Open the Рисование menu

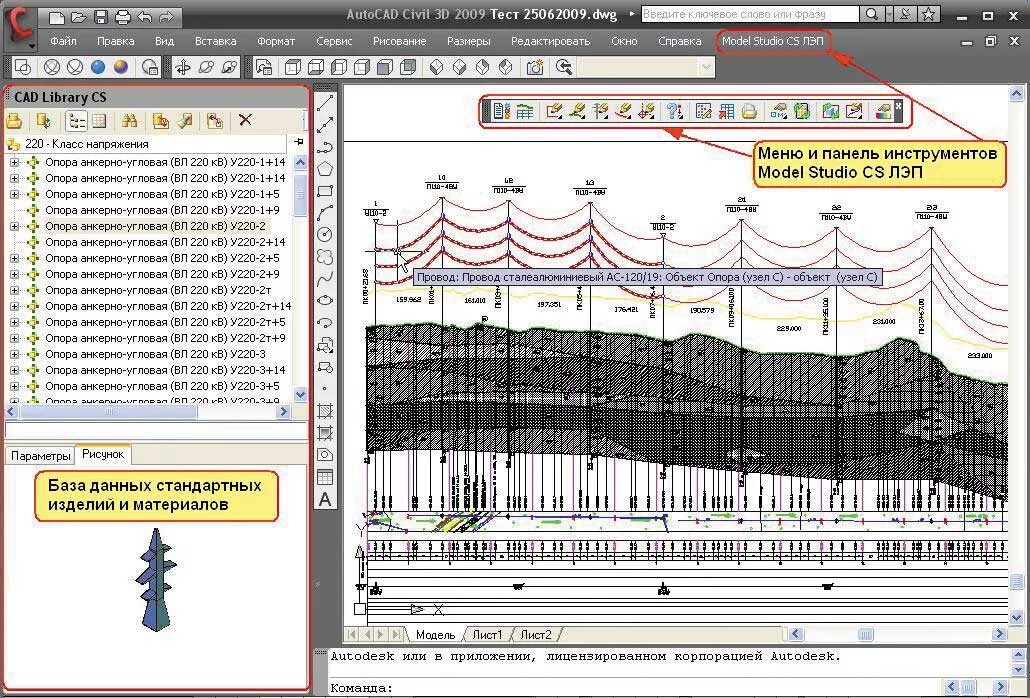(x=399, y=41)
